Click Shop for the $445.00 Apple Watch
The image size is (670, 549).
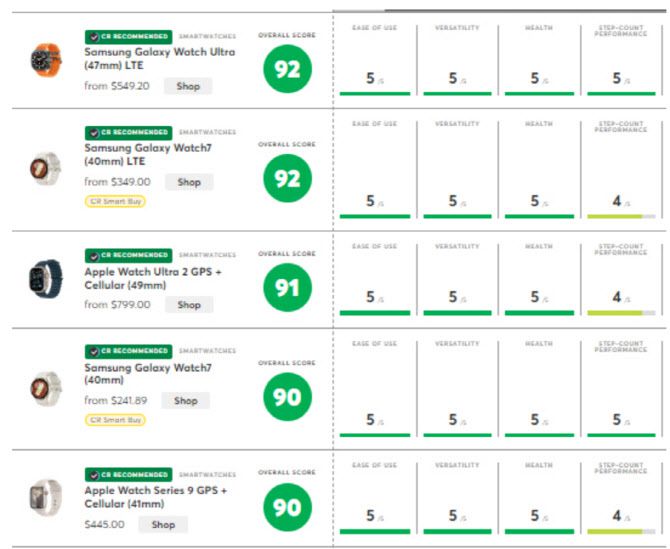click(163, 524)
